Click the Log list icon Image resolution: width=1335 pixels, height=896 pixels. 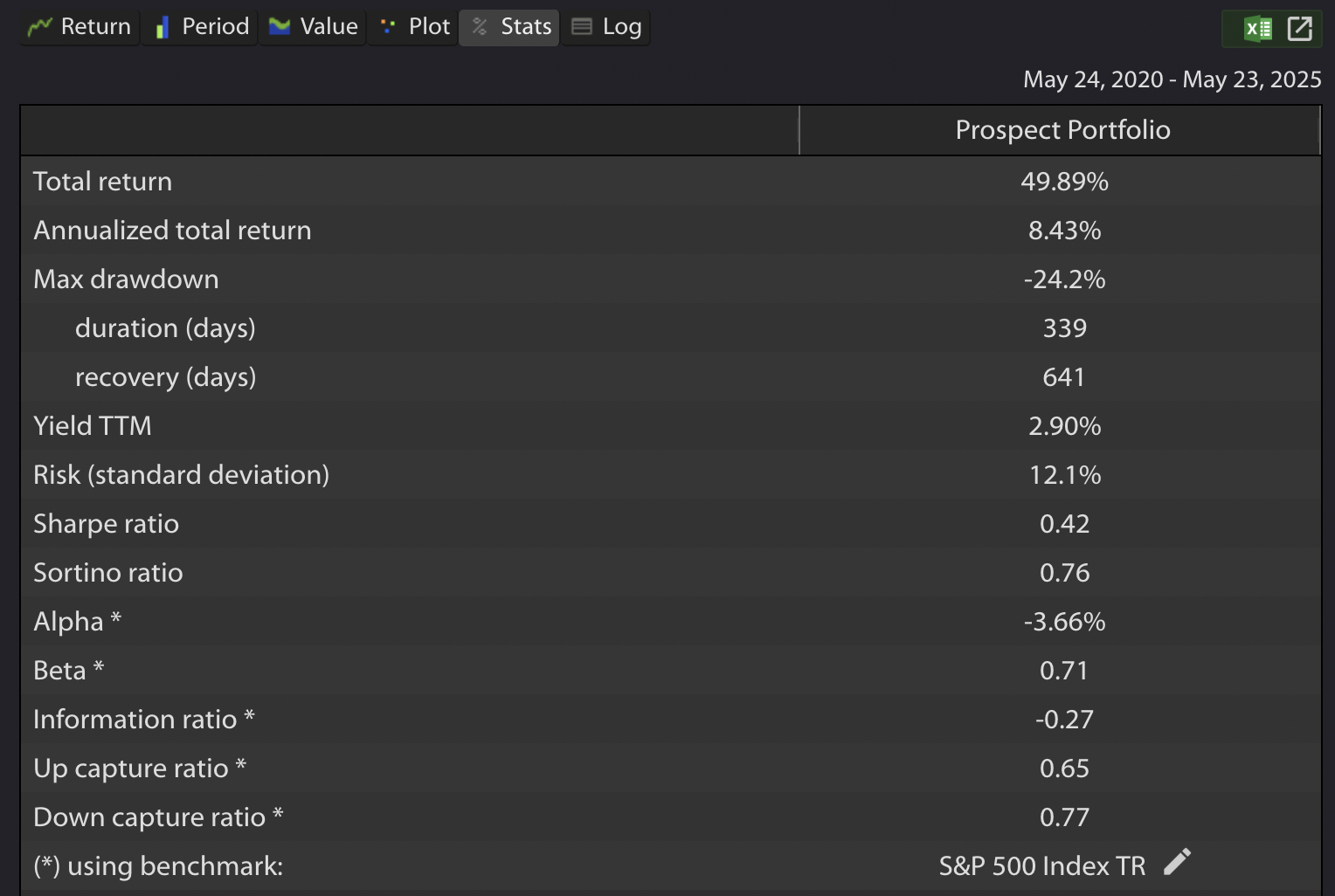[x=582, y=26]
